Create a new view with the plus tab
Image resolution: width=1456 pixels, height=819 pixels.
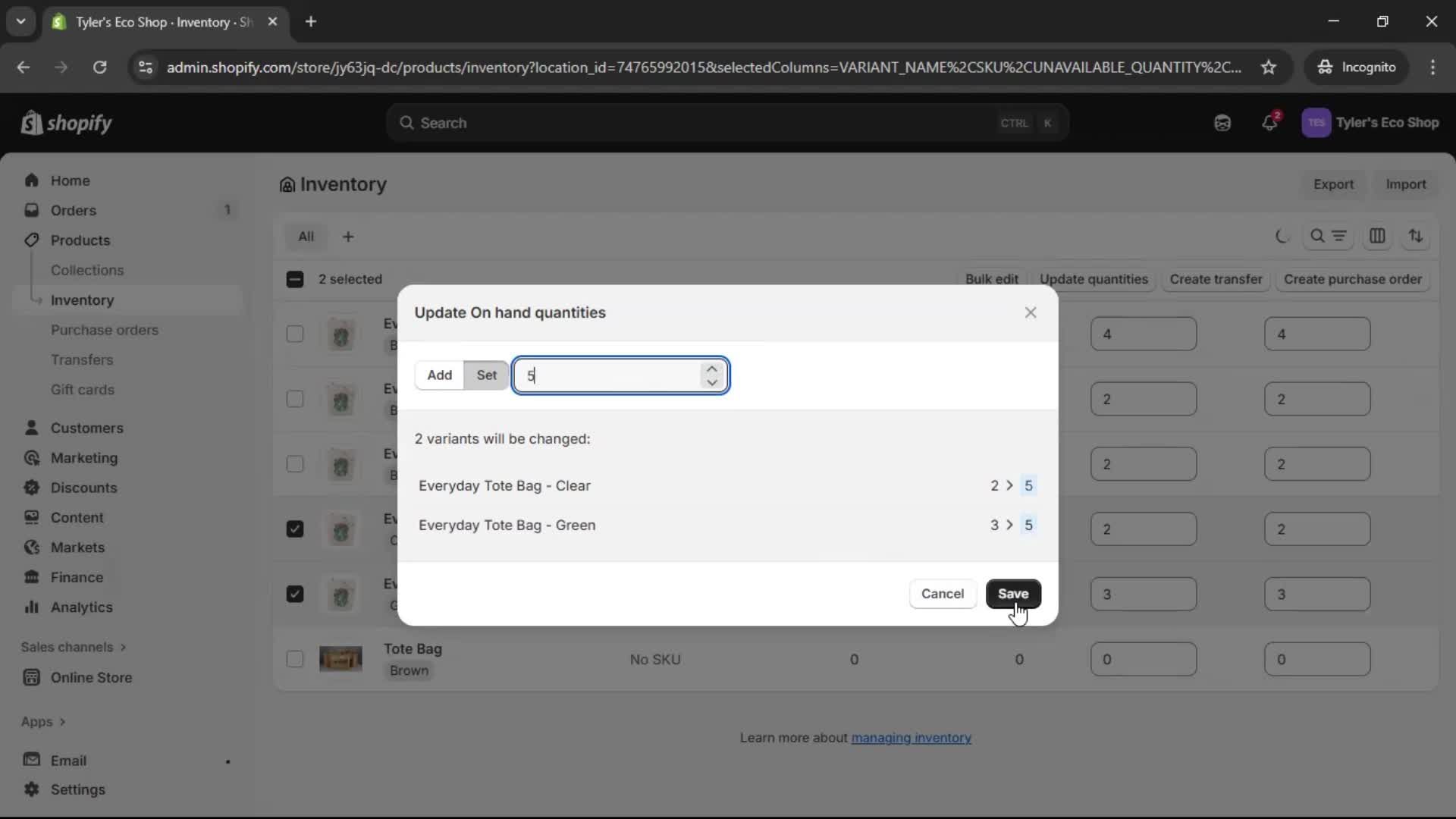pyautogui.click(x=348, y=237)
